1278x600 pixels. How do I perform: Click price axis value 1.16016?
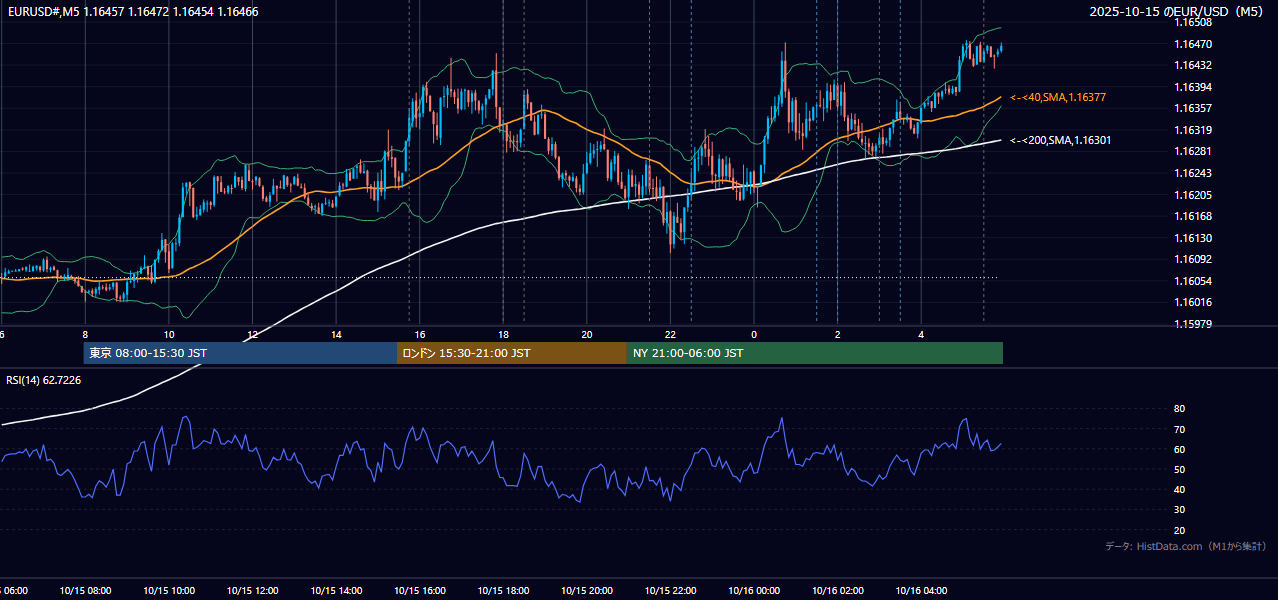pyautogui.click(x=1193, y=302)
